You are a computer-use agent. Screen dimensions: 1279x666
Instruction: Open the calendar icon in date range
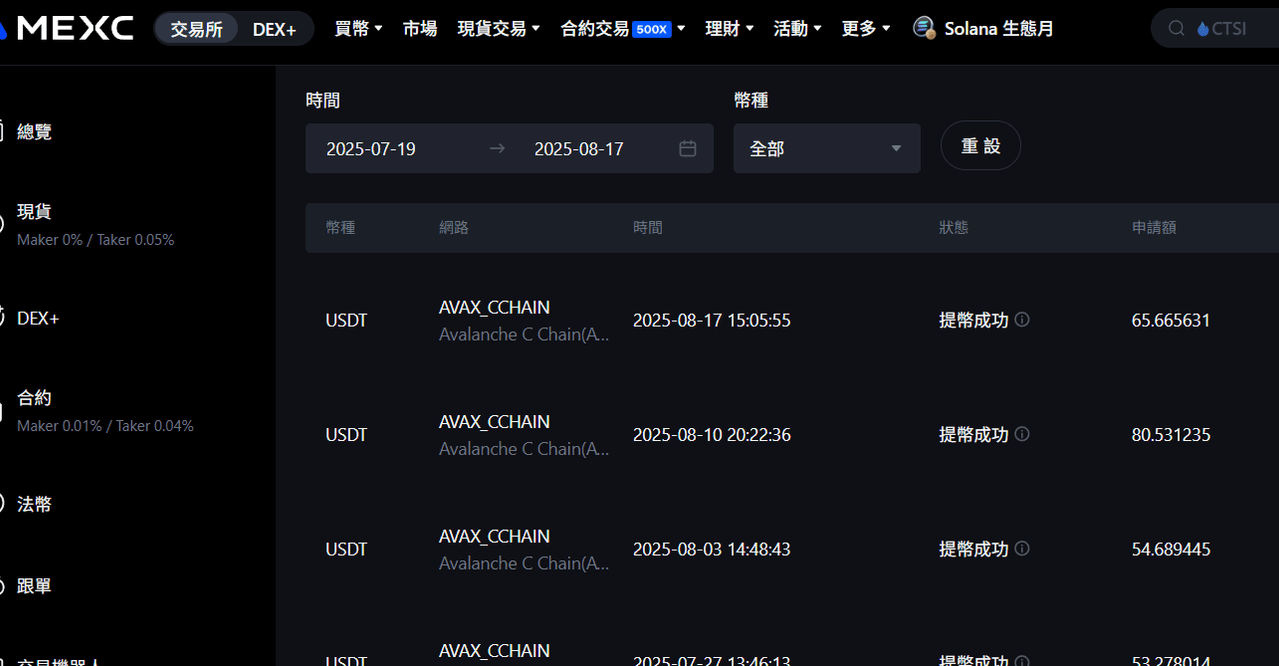[688, 148]
